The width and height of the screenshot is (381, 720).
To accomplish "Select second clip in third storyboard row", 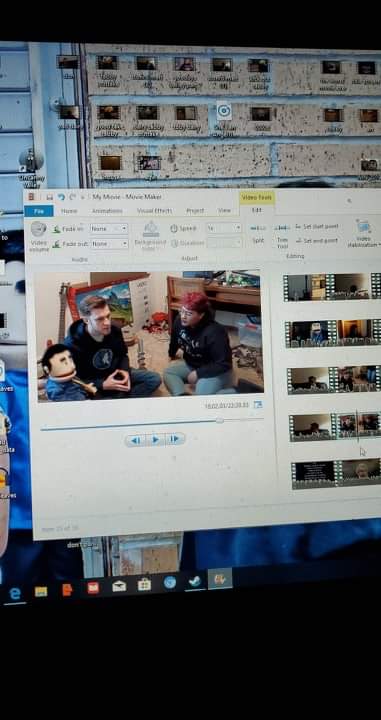I will (x=358, y=378).
